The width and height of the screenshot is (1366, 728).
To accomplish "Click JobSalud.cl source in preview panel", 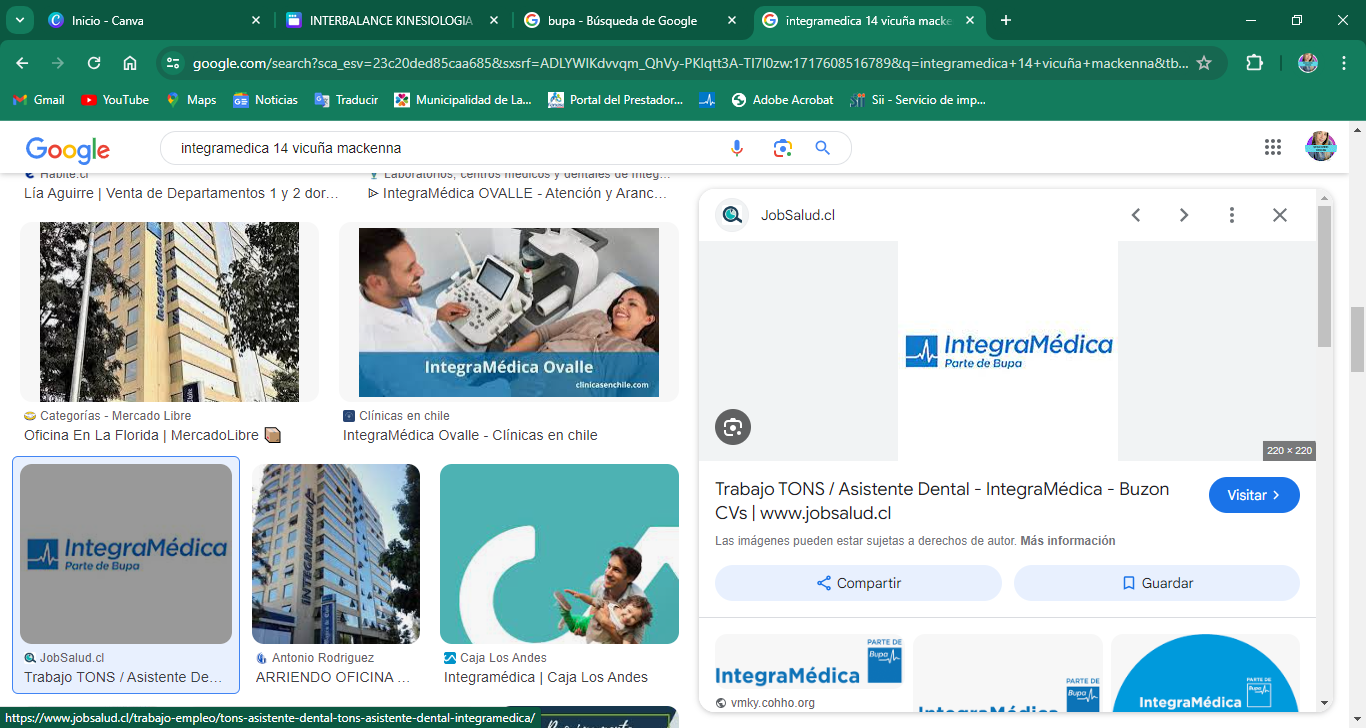I will (797, 215).
